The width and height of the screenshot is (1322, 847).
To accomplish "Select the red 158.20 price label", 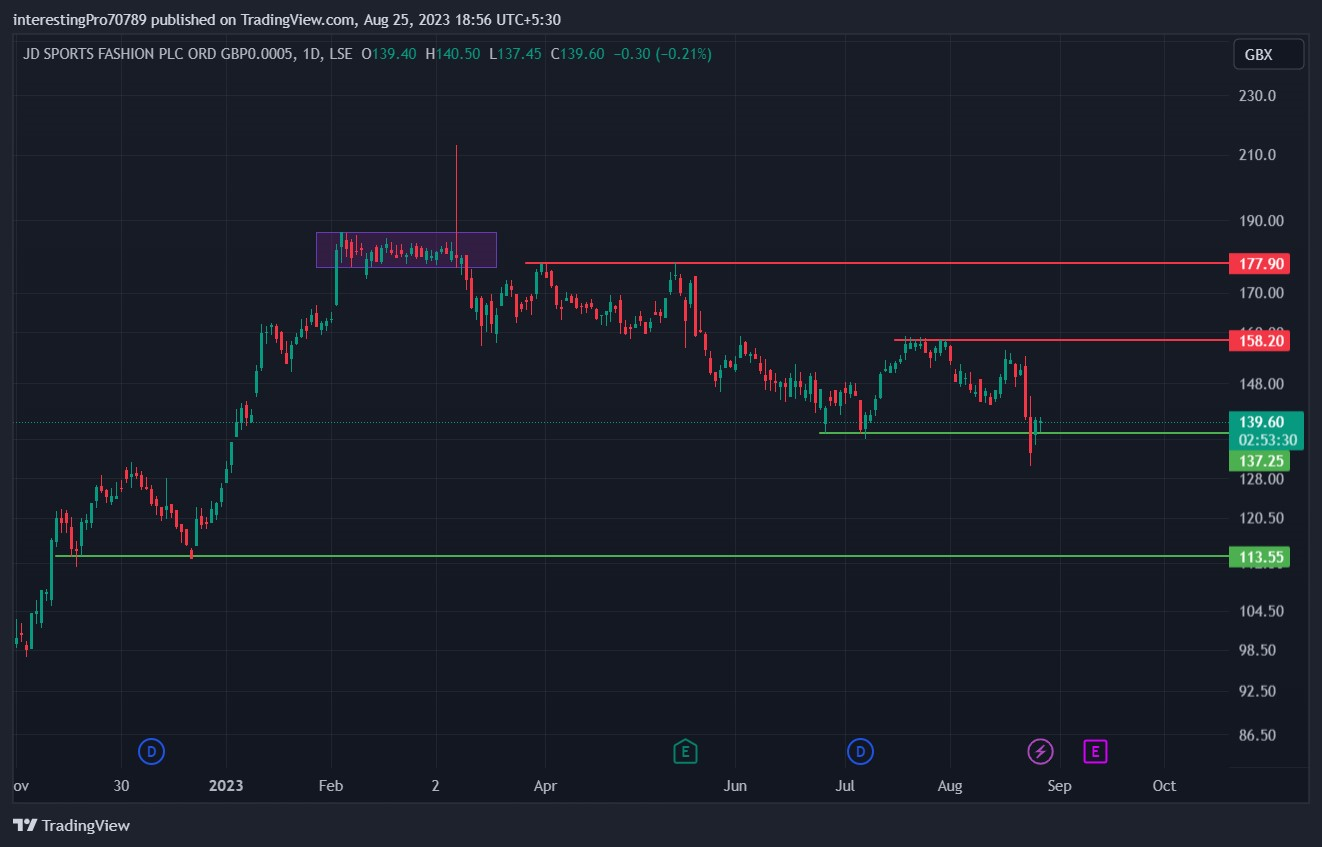I will pos(1259,341).
